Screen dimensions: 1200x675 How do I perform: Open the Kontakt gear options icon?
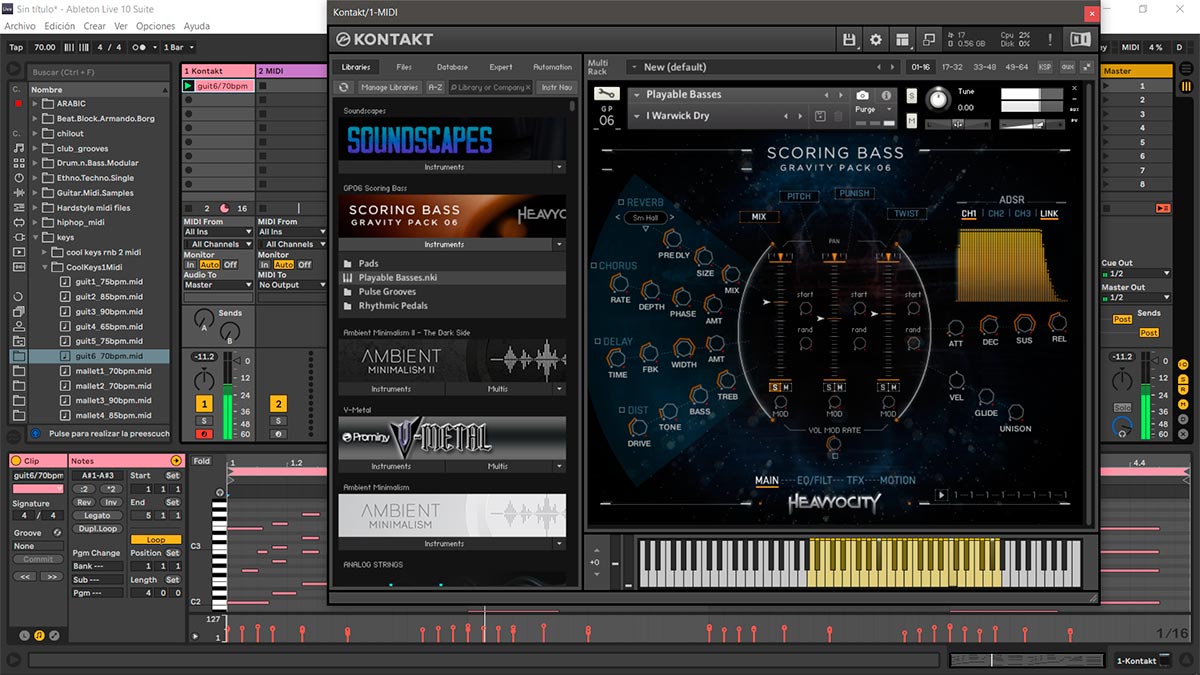876,39
